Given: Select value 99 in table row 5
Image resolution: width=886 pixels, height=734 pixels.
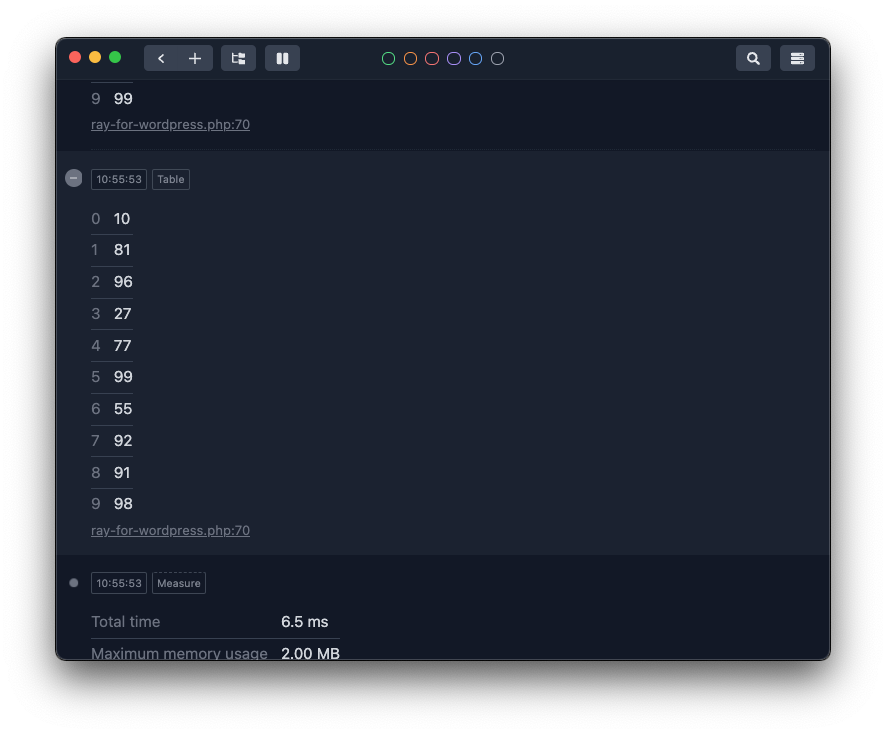Looking at the screenshot, I should point(123,377).
